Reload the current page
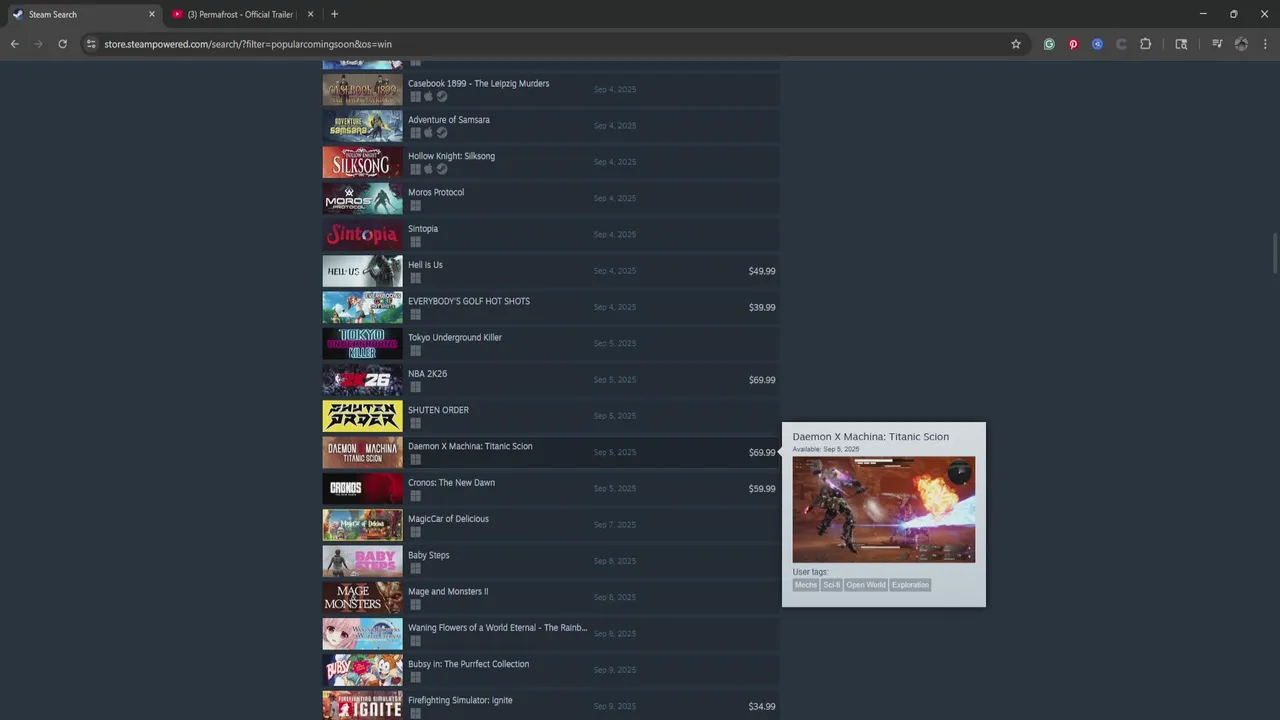 click(x=62, y=44)
